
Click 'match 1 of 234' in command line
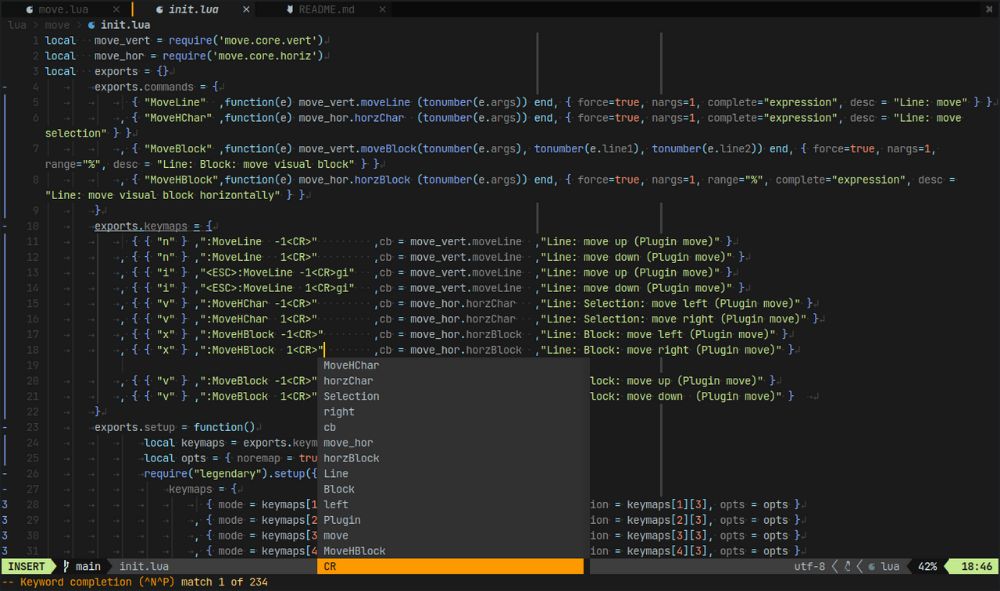(x=224, y=582)
